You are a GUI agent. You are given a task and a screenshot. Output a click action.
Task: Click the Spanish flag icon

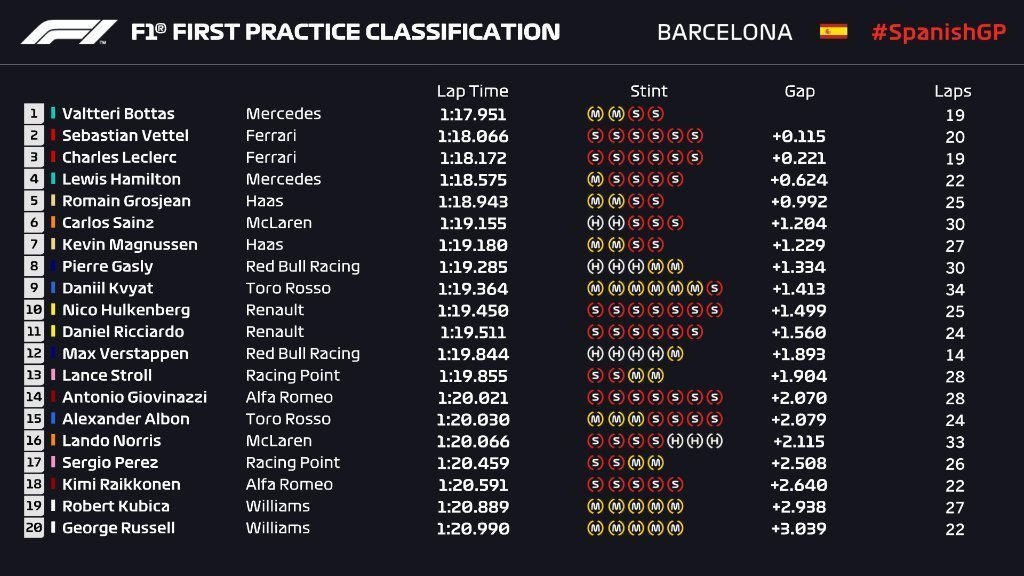click(x=833, y=32)
